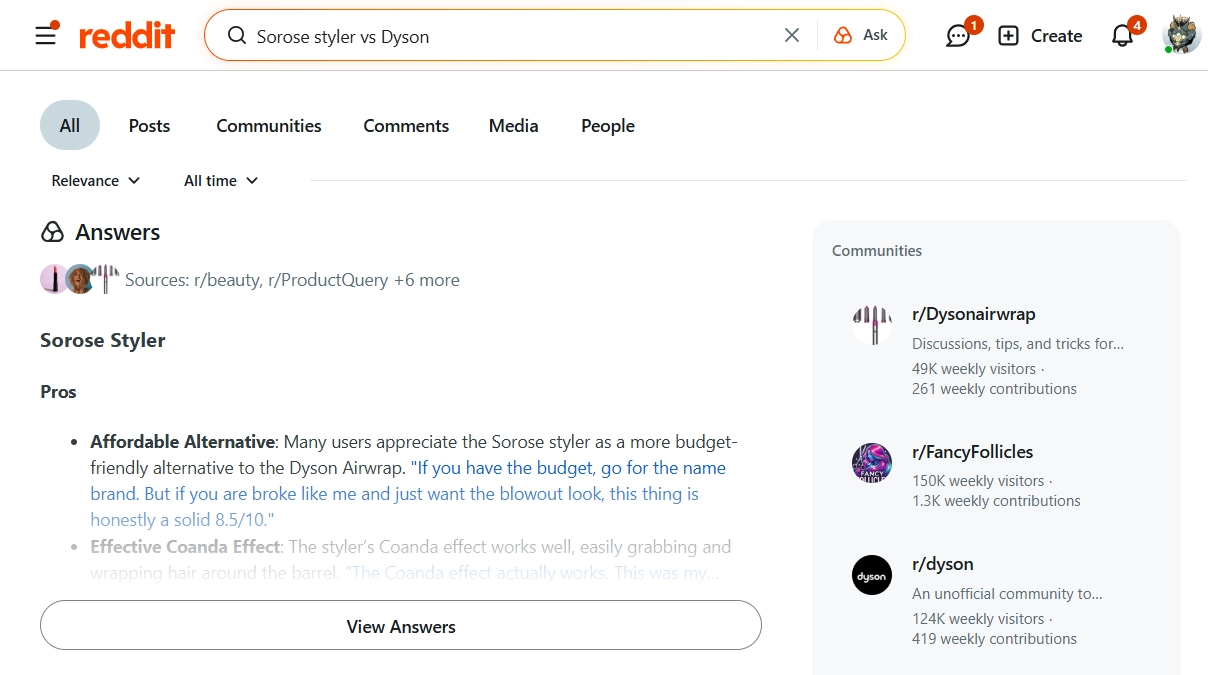Image resolution: width=1208 pixels, height=675 pixels.
Task: Switch to the Communities tab
Action: [268, 125]
